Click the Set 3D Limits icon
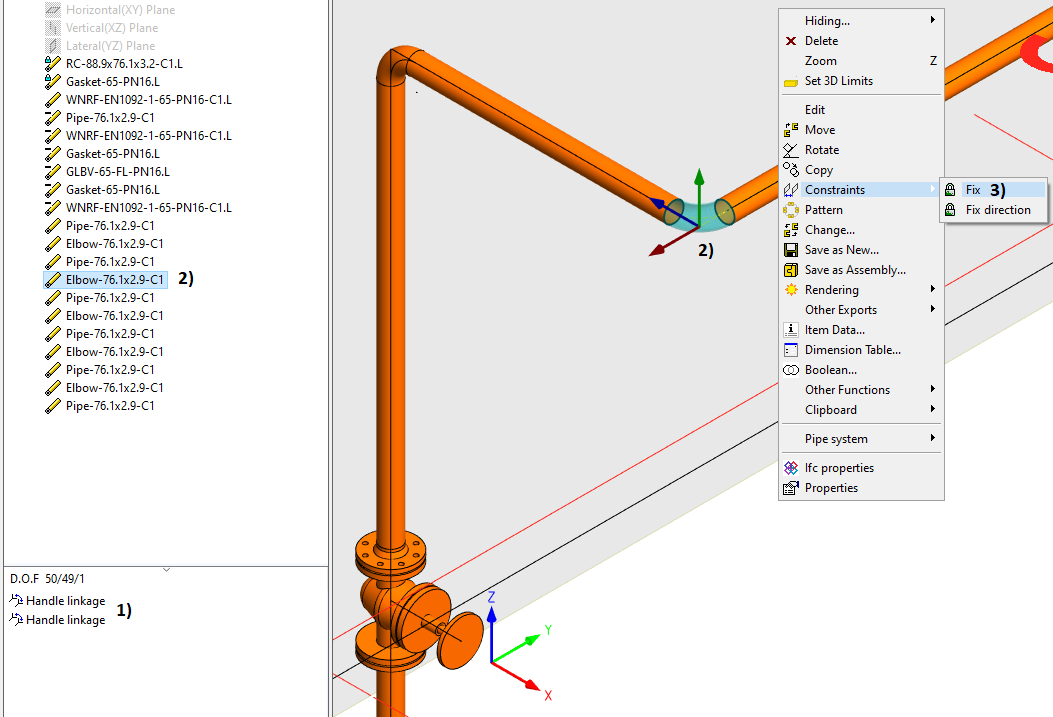 click(791, 82)
